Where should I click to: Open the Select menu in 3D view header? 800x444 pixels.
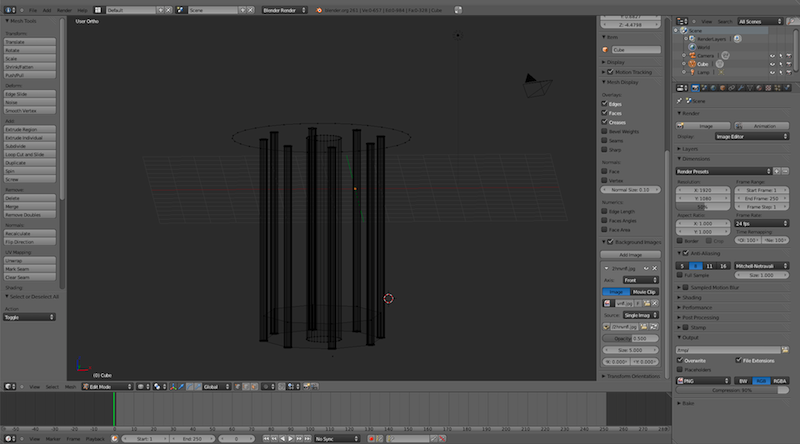(x=52, y=386)
